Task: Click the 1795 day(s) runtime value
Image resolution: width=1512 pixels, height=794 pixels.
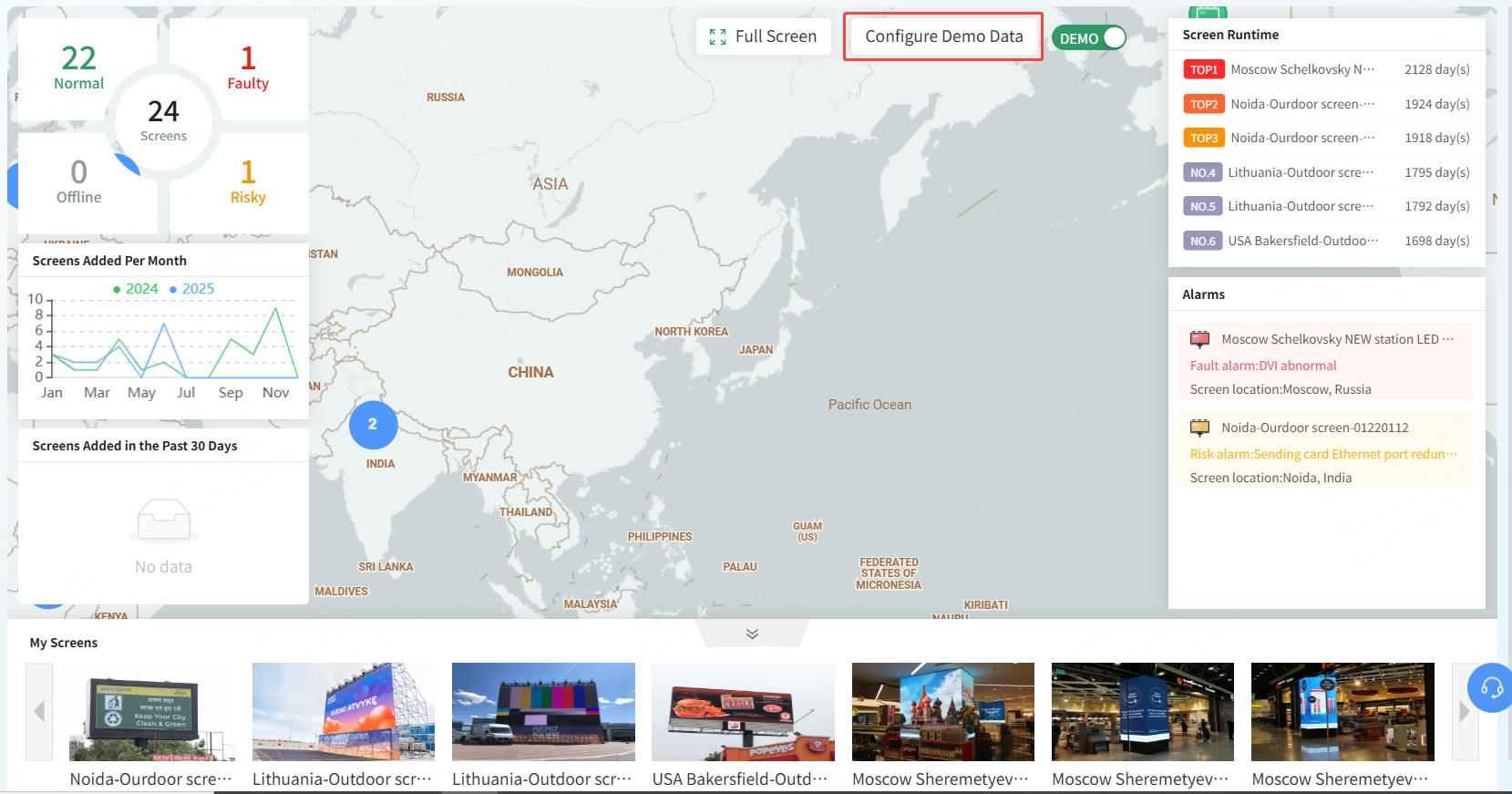Action: 1436,172
